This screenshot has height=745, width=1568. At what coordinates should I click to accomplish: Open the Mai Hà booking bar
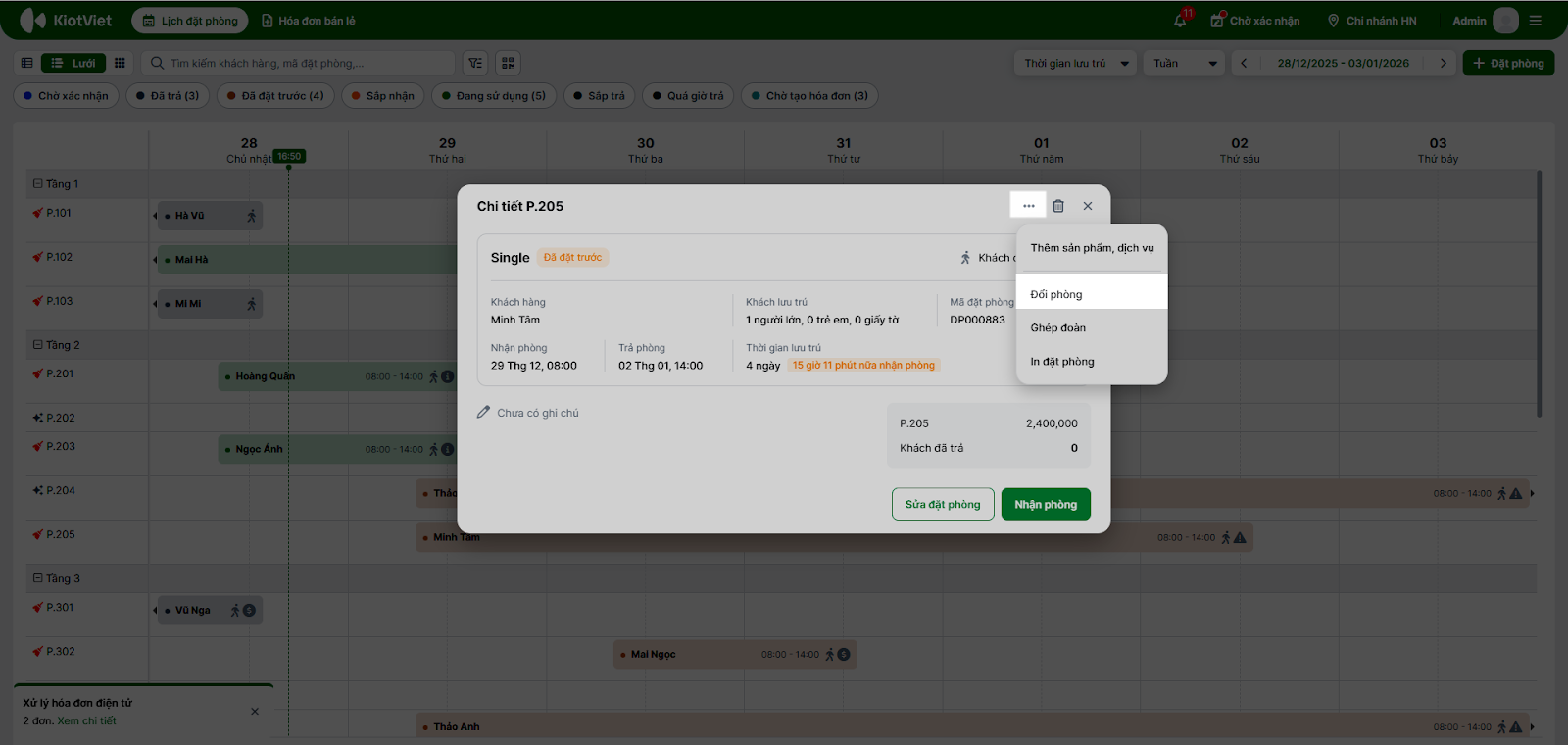coord(306,260)
